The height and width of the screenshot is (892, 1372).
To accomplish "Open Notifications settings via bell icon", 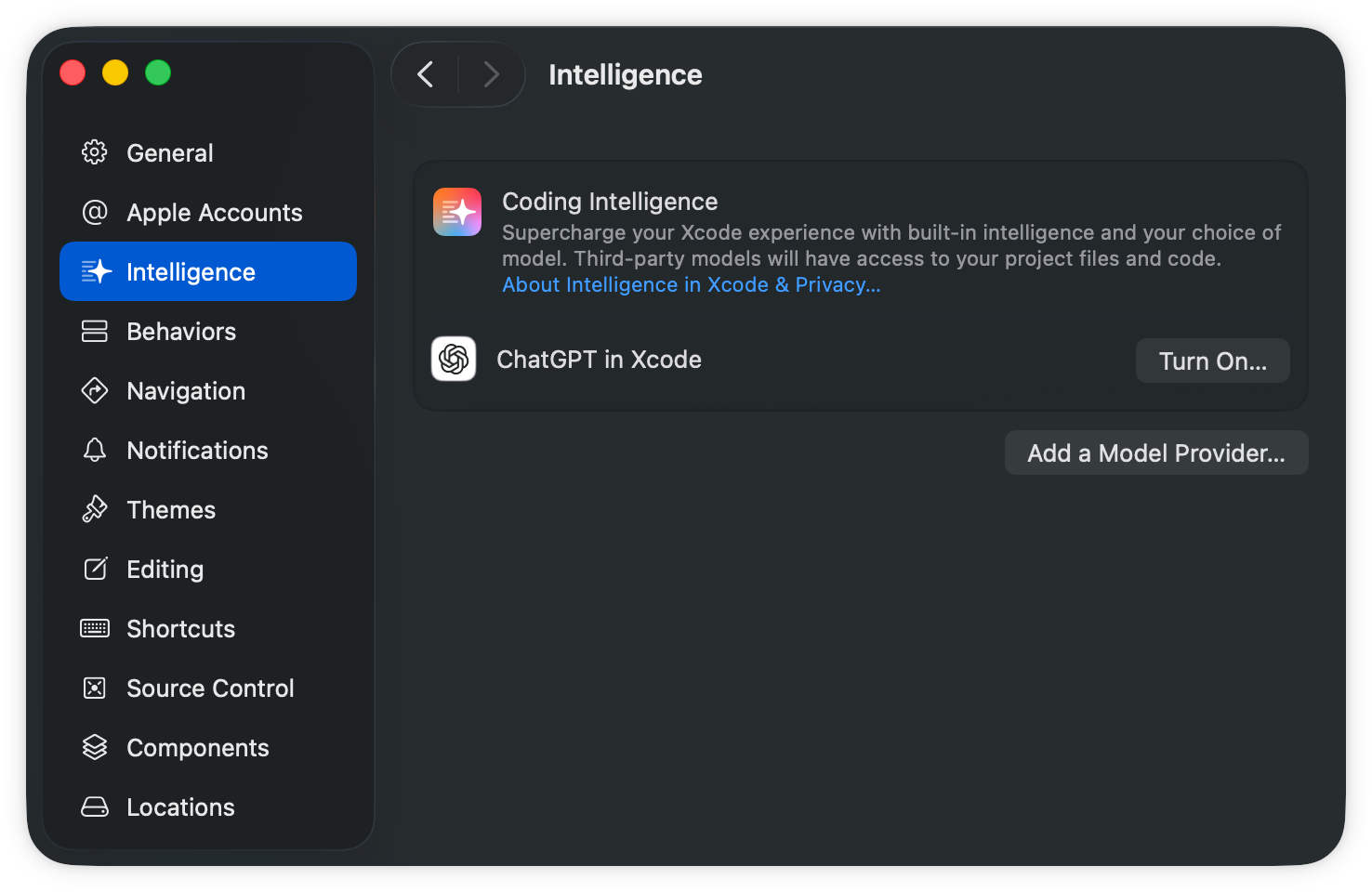I will click(94, 450).
